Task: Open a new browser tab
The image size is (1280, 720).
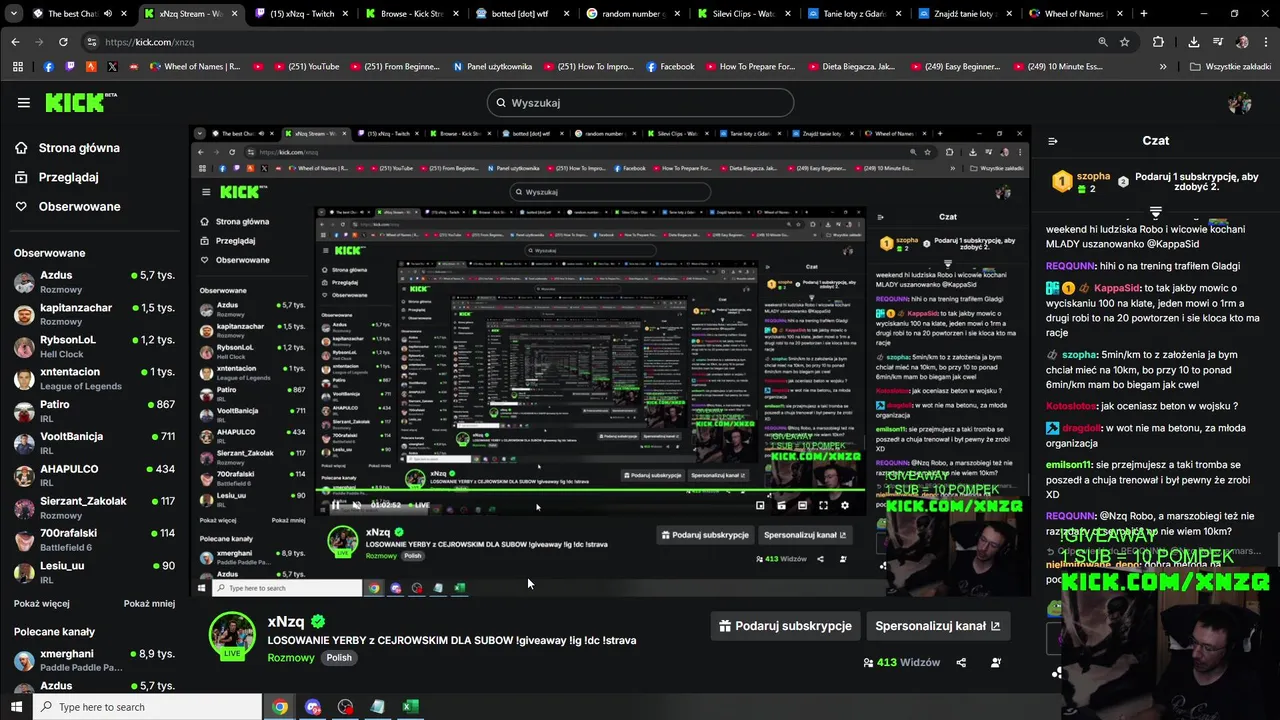Action: click(x=1144, y=14)
